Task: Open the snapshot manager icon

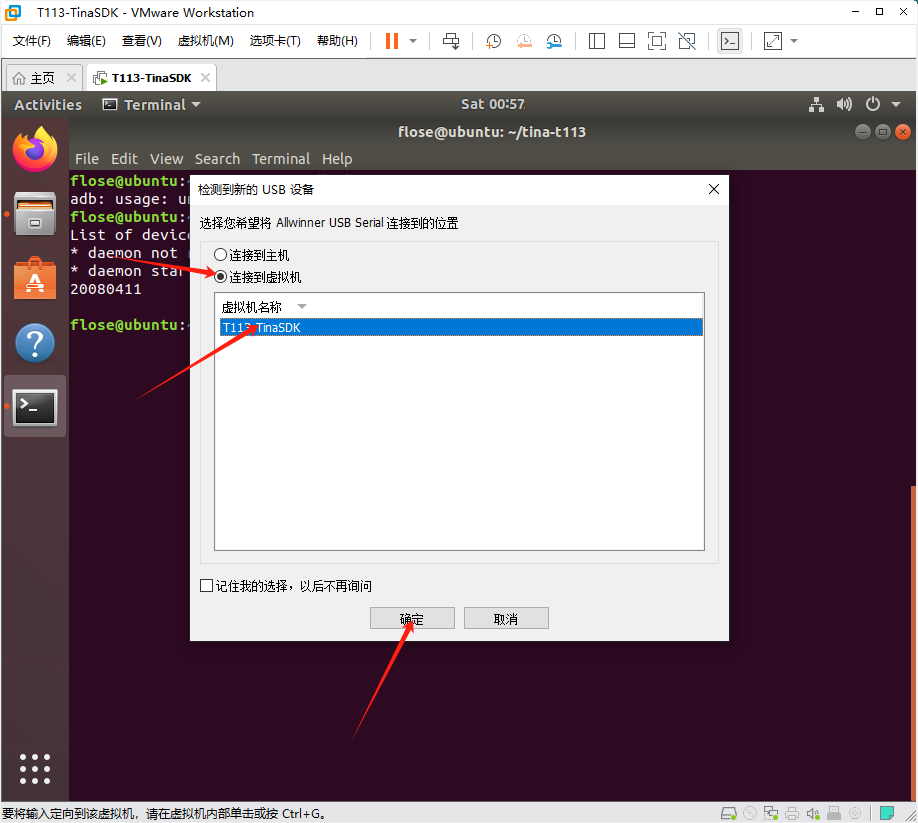Action: [554, 41]
